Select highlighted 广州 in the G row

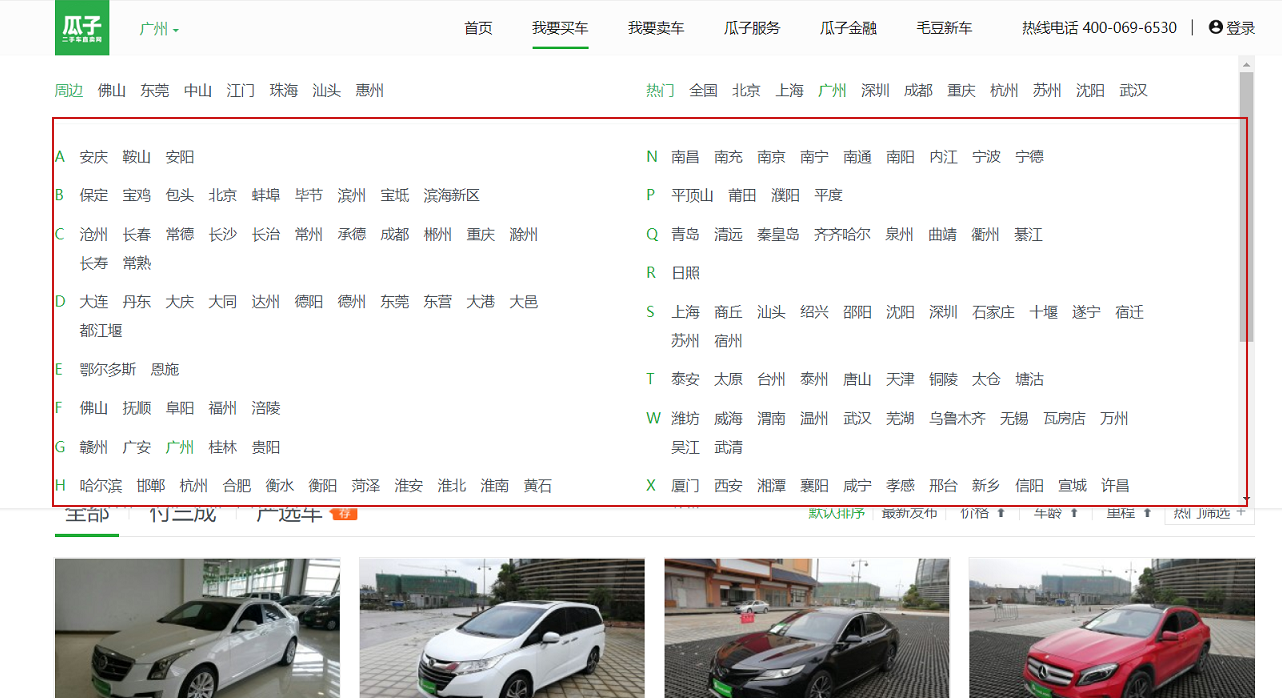click(x=180, y=447)
